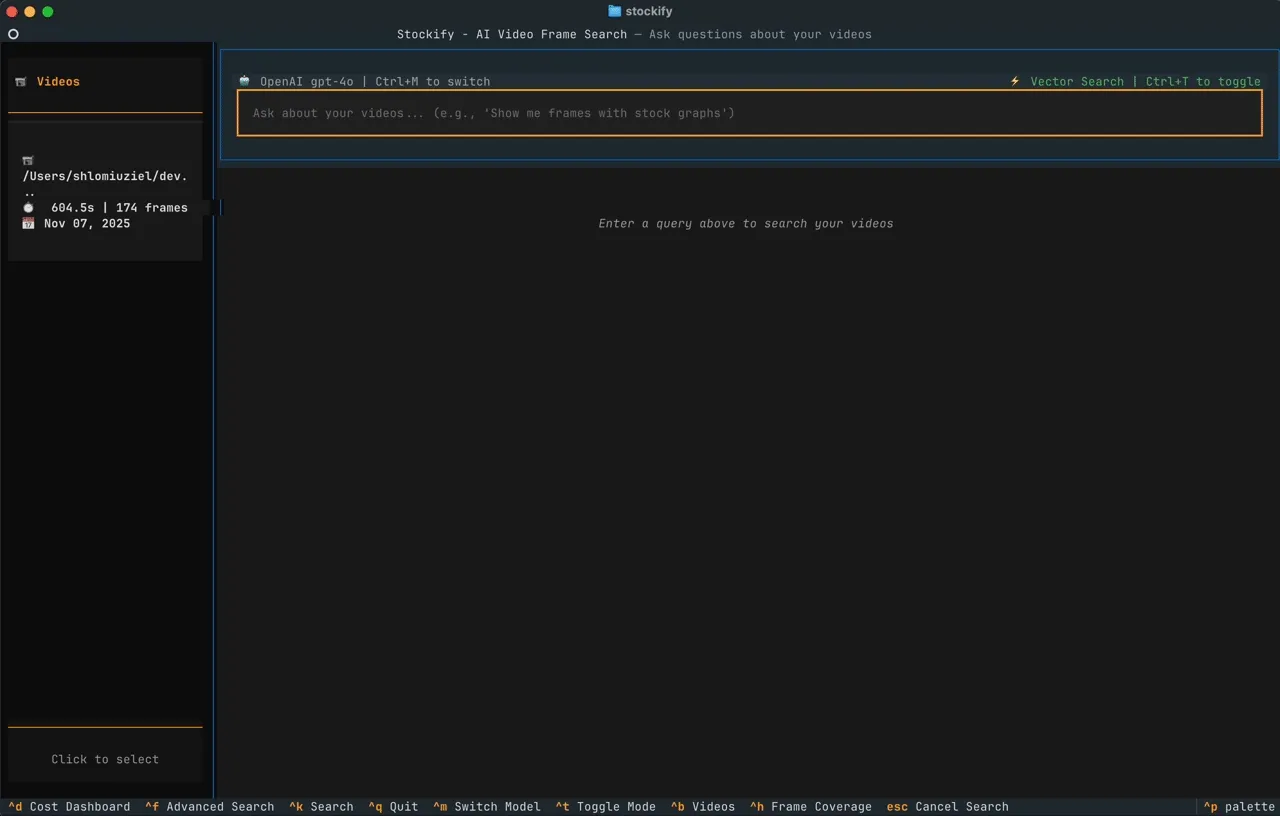
Task: Open Advanced Search from the footer
Action: pos(209,806)
